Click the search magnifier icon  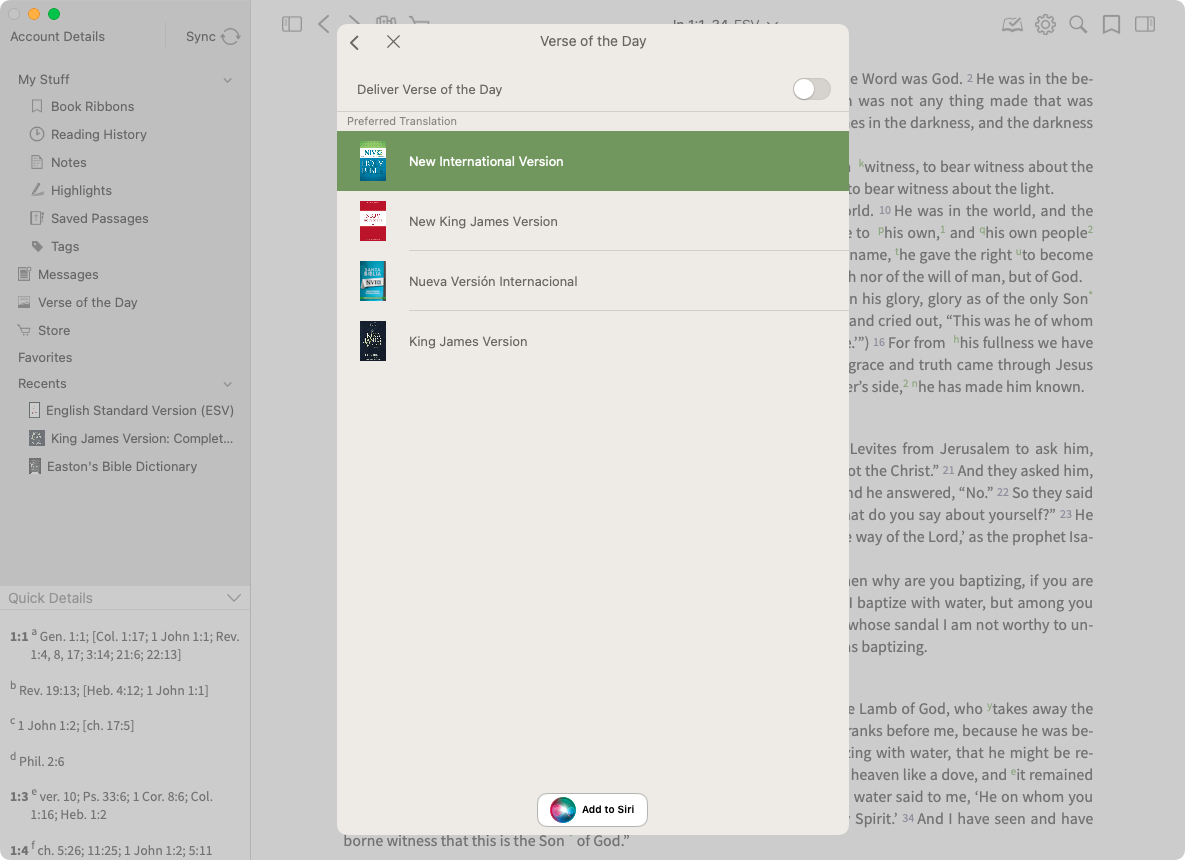(x=1078, y=24)
